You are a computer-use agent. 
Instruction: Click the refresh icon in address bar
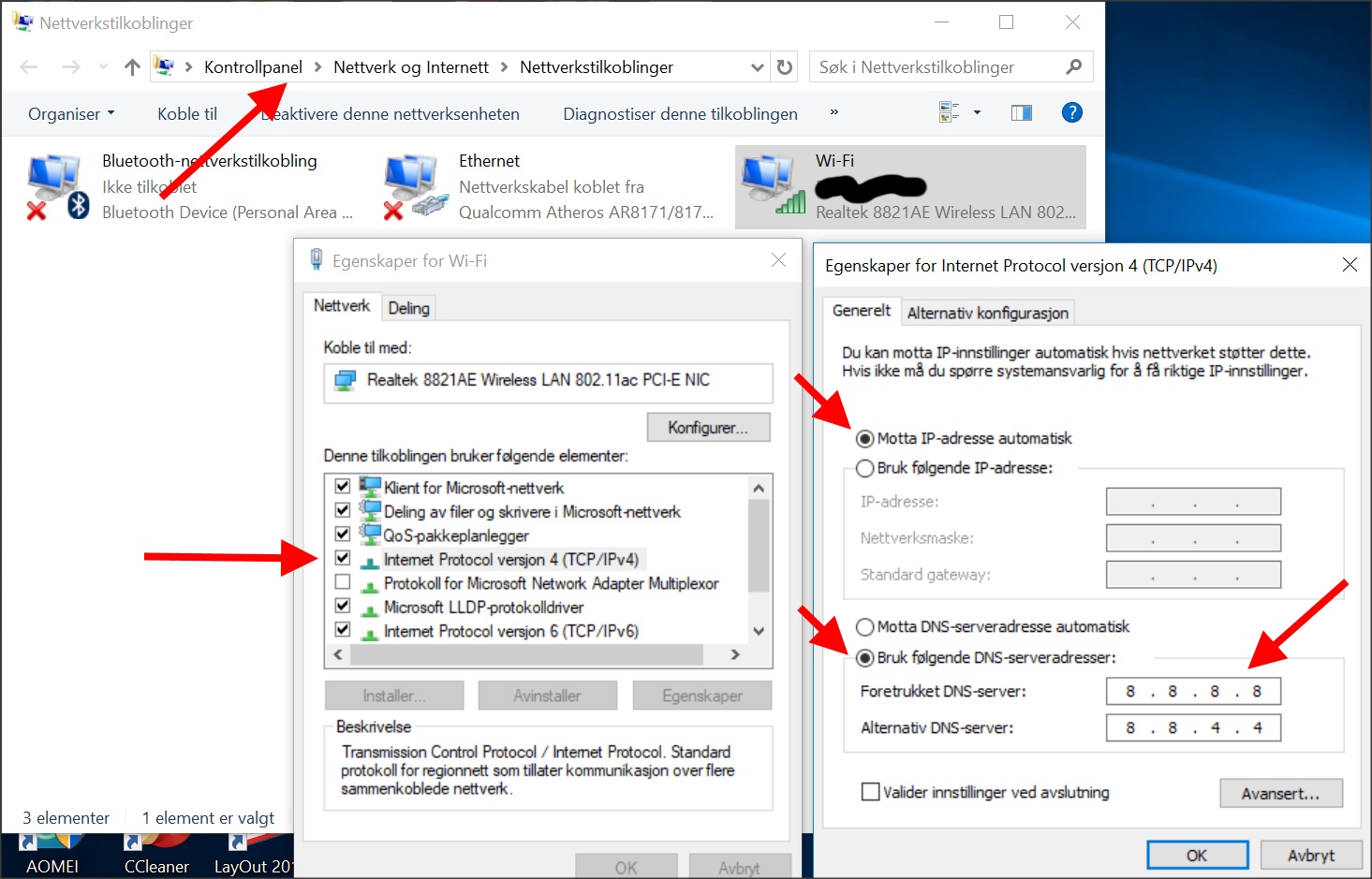pyautogui.click(x=785, y=66)
